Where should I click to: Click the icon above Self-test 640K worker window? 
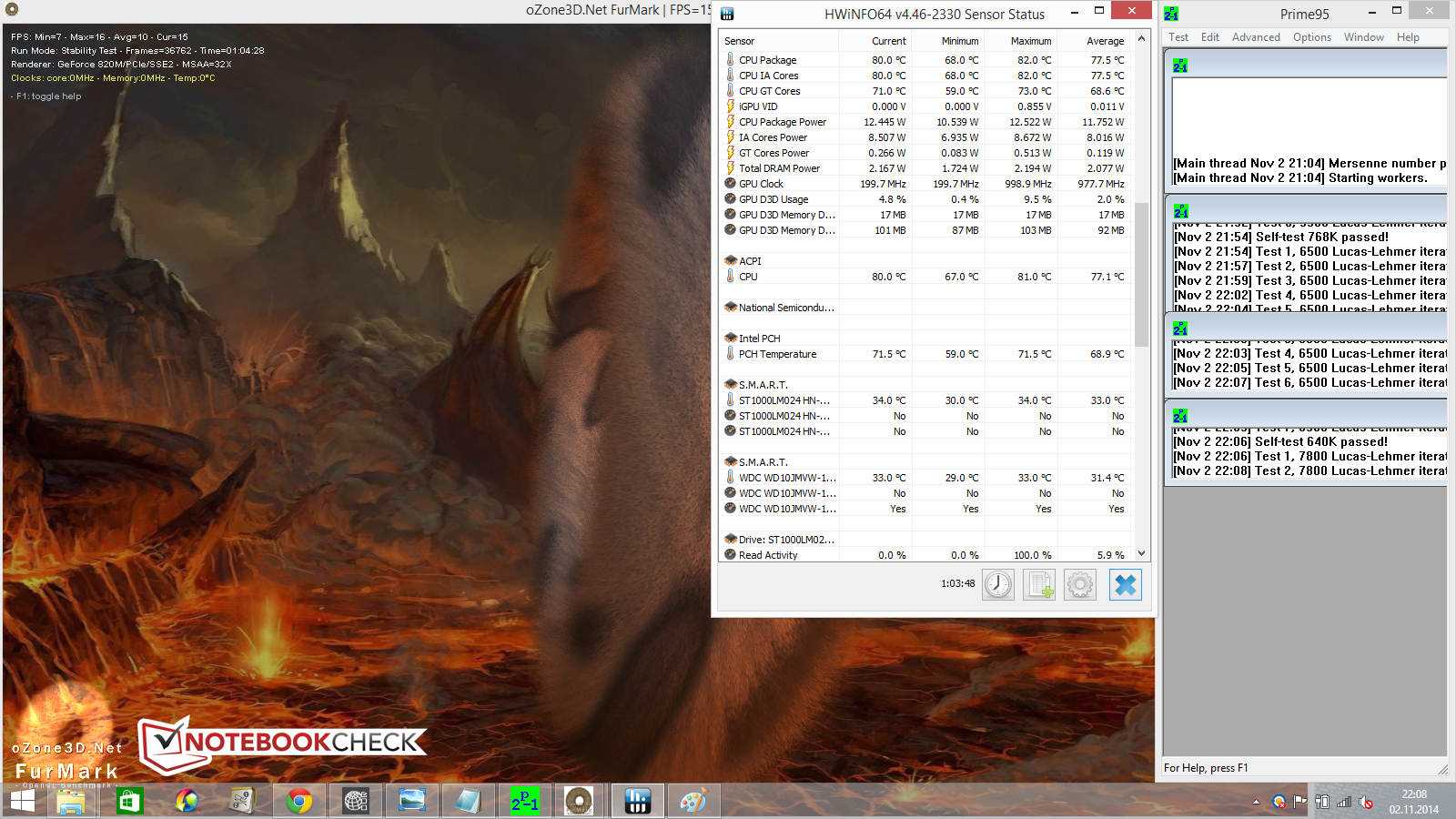coord(1180,416)
